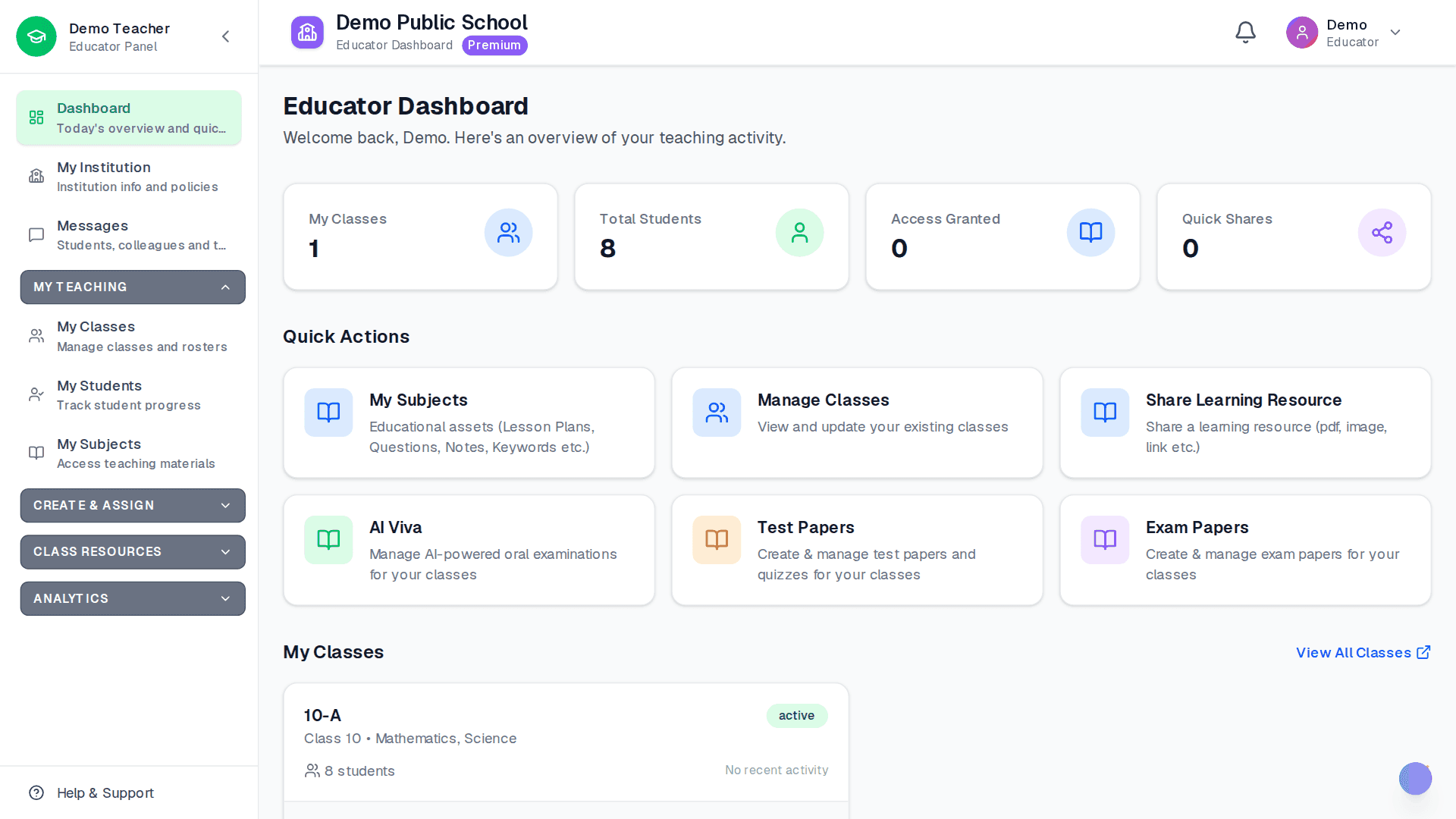
Task: Open the AI Viva quick action card
Action: tap(469, 550)
